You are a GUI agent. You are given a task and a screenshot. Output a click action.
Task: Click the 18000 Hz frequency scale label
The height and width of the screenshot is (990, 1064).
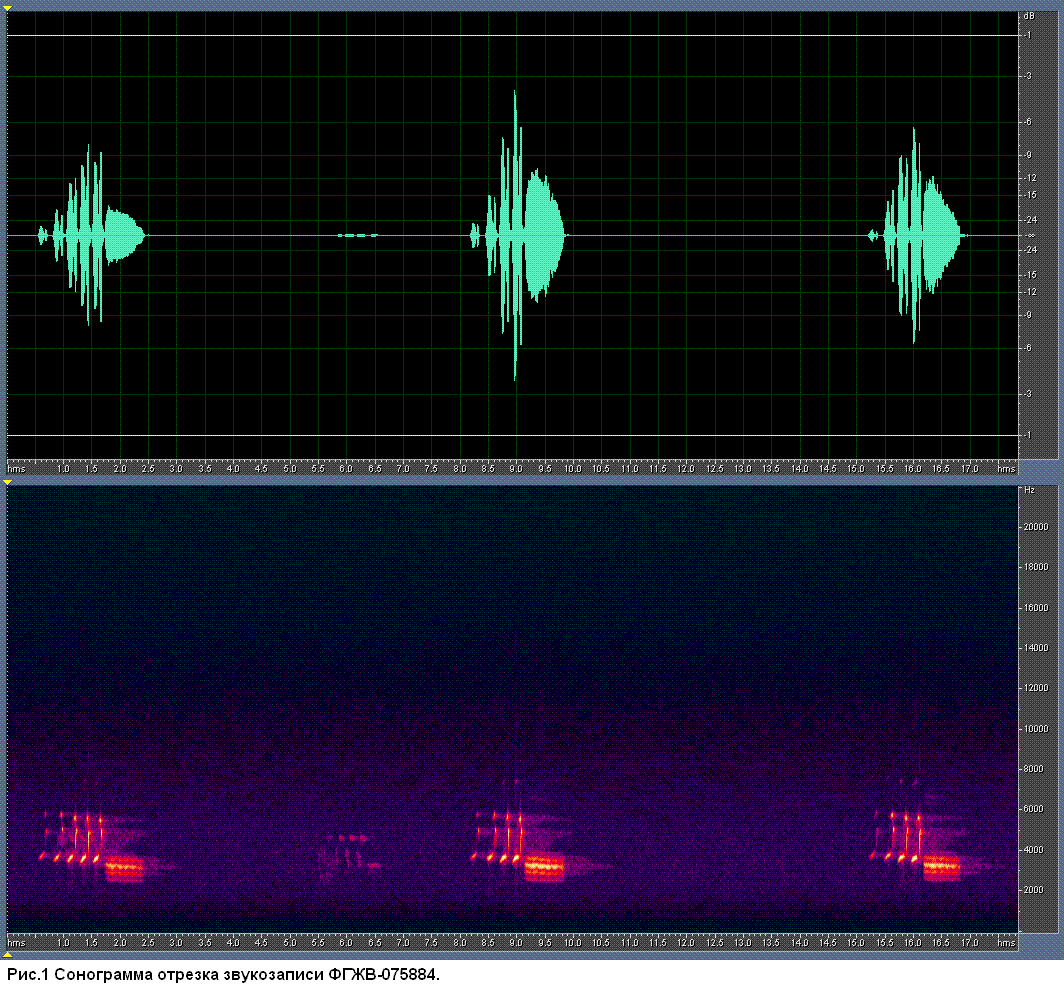tap(1036, 567)
